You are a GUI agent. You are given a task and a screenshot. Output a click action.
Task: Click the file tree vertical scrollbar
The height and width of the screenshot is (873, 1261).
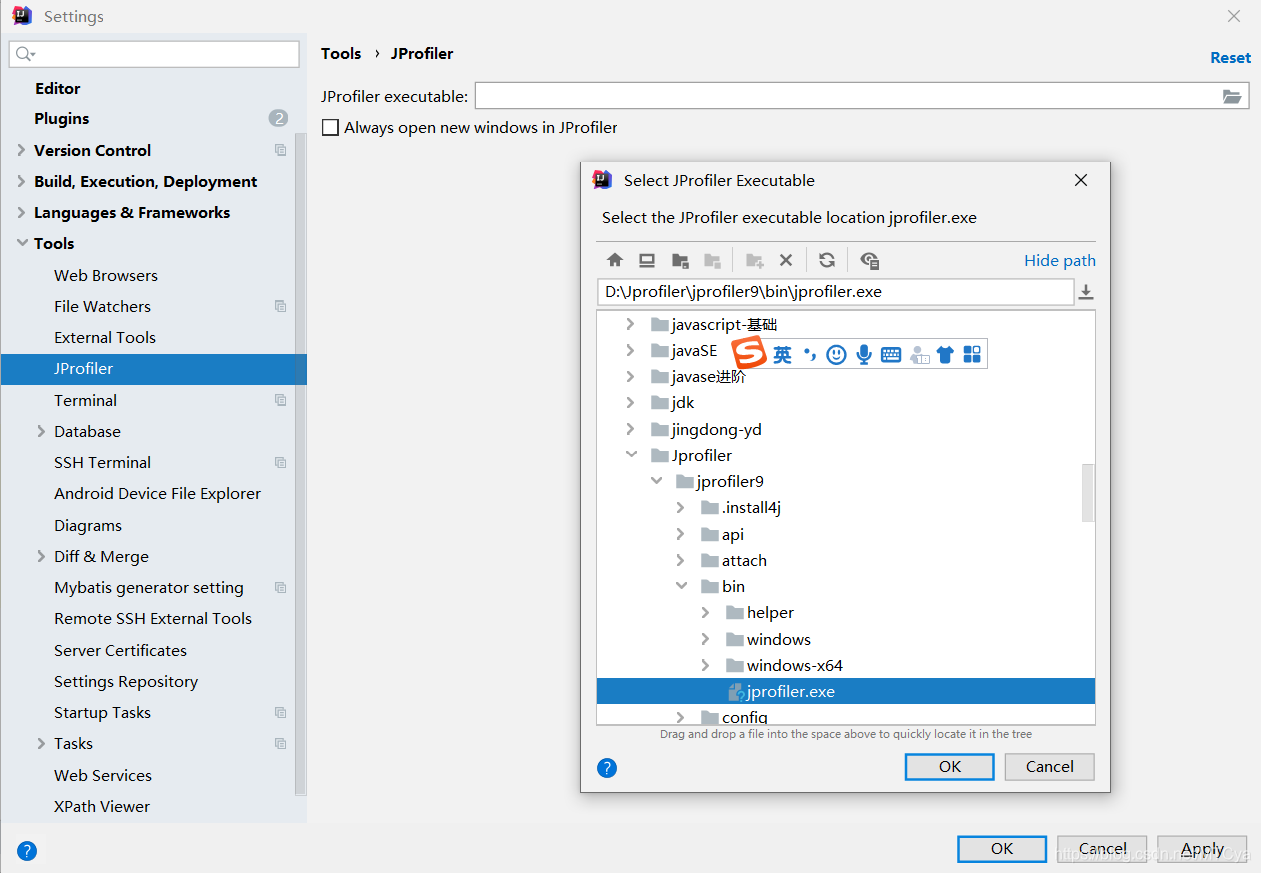pos(1088,492)
